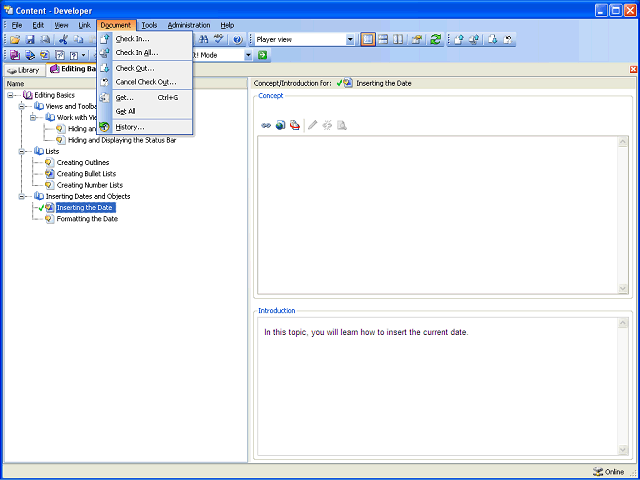Select Formatting the Date topic

pyautogui.click(x=87, y=219)
